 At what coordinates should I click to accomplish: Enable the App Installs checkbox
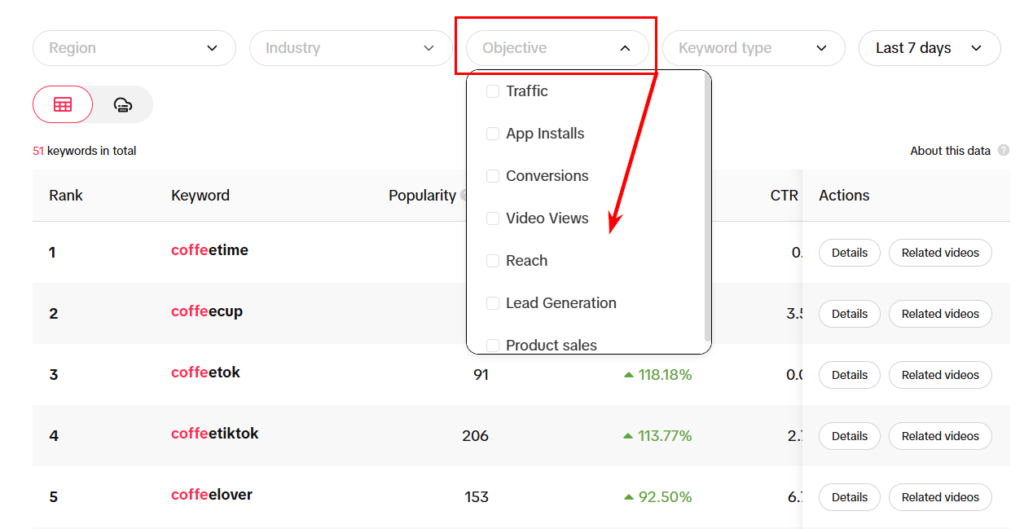(x=492, y=134)
